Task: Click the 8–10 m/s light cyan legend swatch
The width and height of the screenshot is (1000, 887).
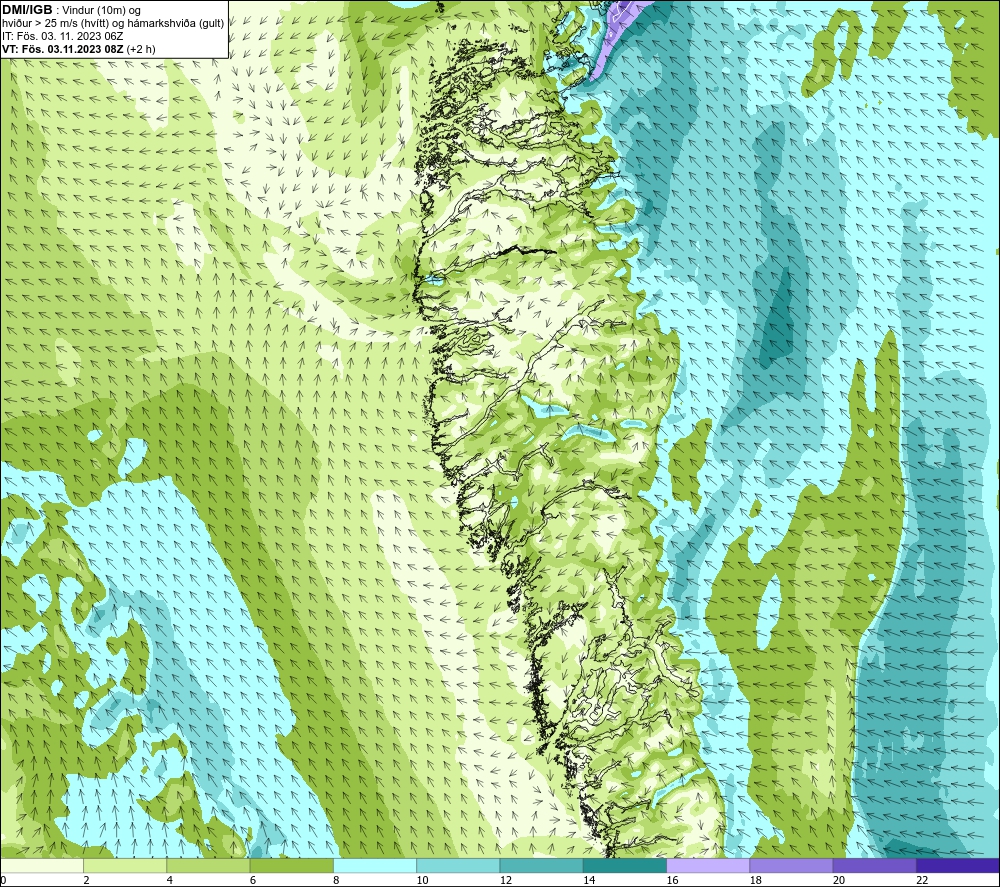Action: [375, 865]
